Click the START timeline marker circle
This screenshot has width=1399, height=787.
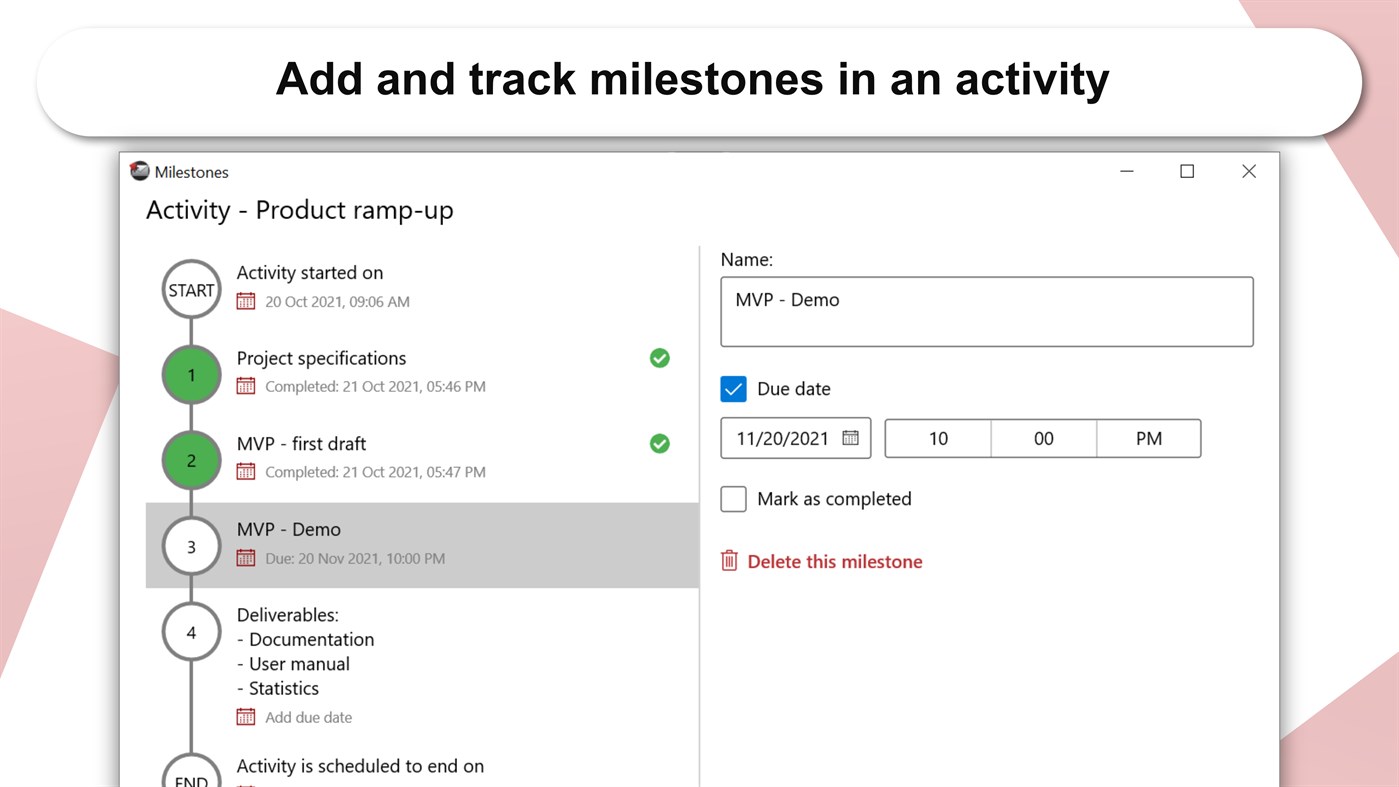coord(191,290)
